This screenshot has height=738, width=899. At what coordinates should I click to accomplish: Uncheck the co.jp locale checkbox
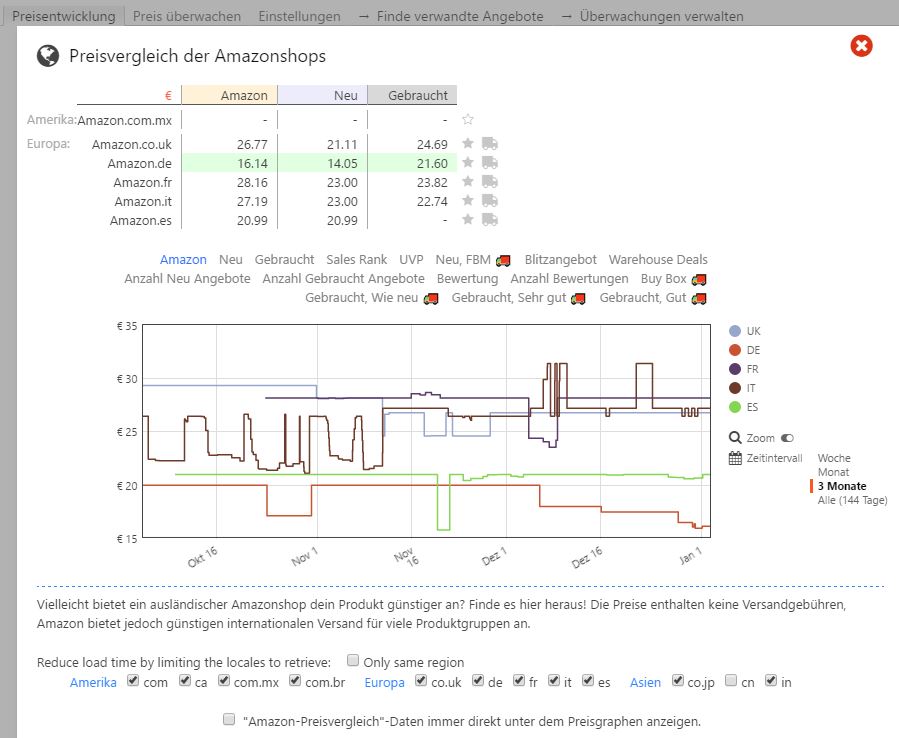point(678,680)
